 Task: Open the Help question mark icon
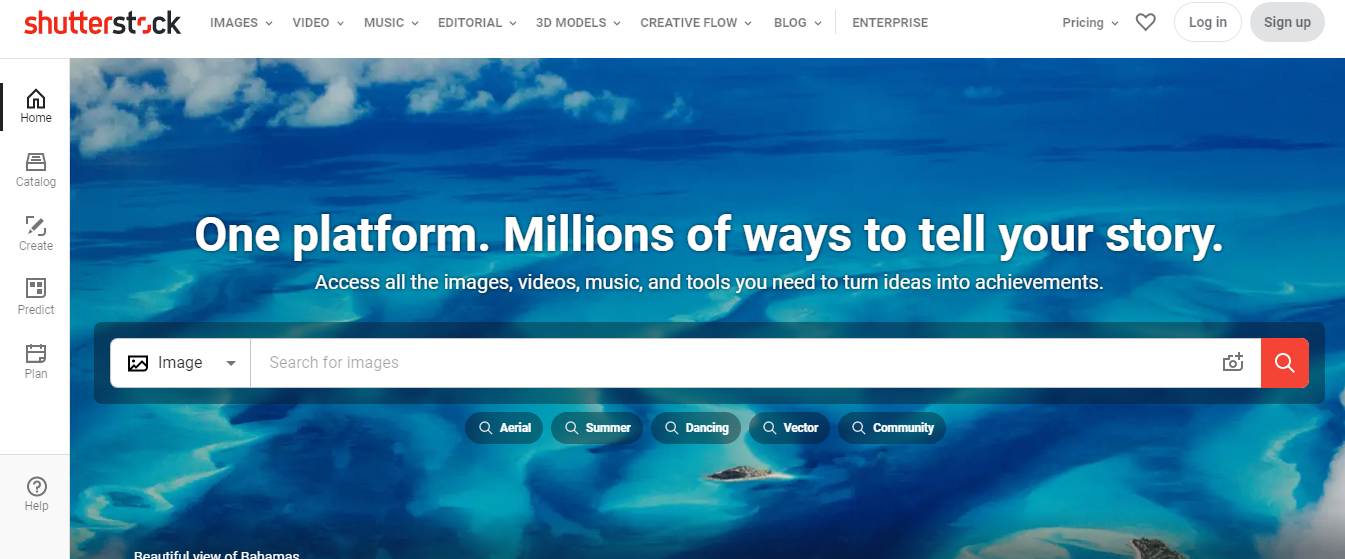pos(36,487)
